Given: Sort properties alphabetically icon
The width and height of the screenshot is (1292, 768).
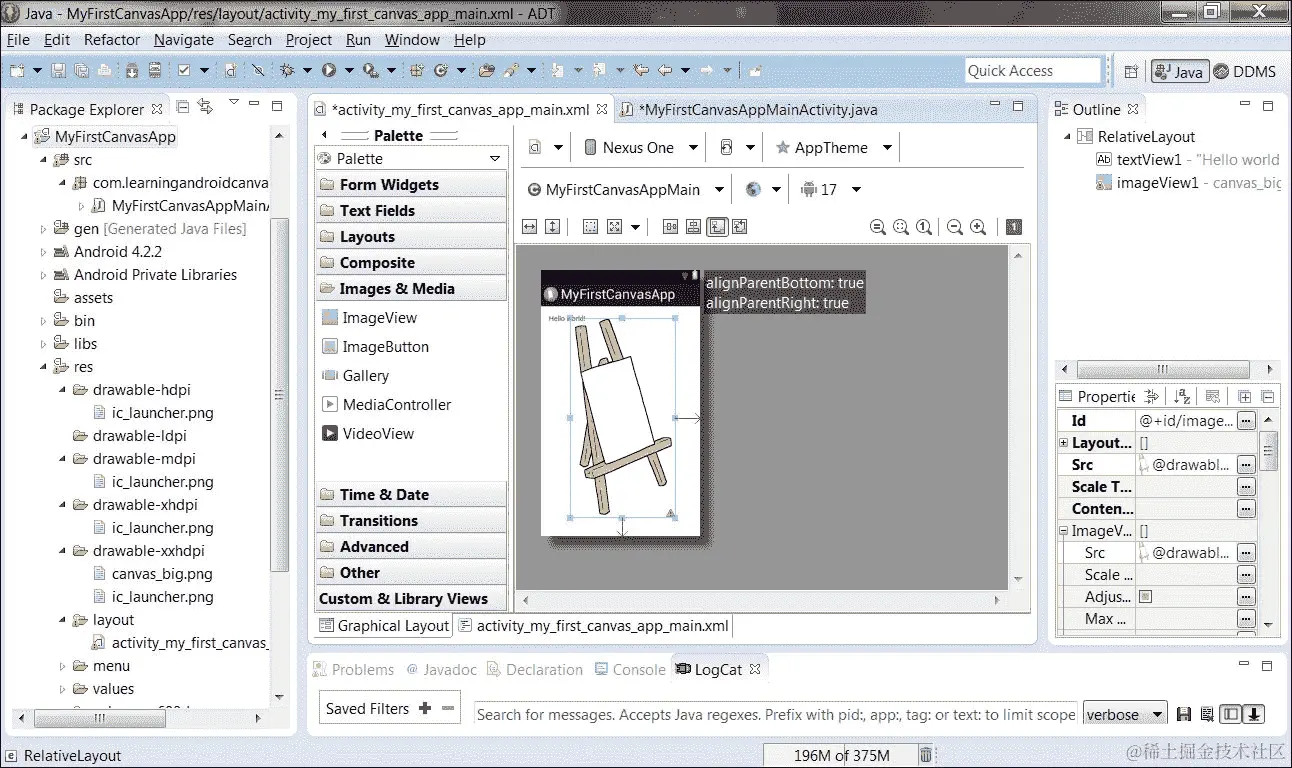Looking at the screenshot, I should [x=1182, y=396].
